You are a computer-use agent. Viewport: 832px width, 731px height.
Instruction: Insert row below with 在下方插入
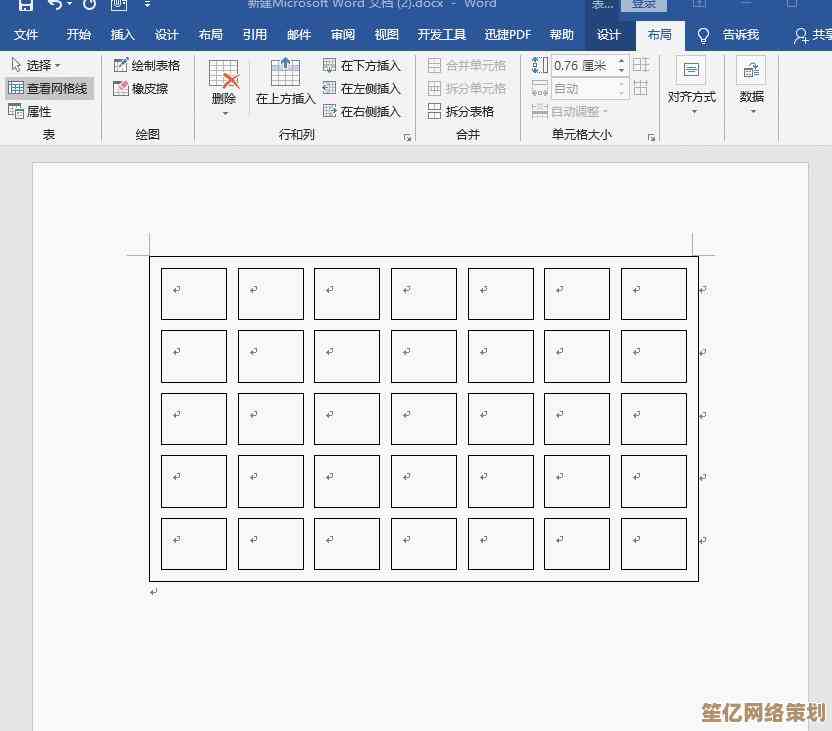(361, 65)
